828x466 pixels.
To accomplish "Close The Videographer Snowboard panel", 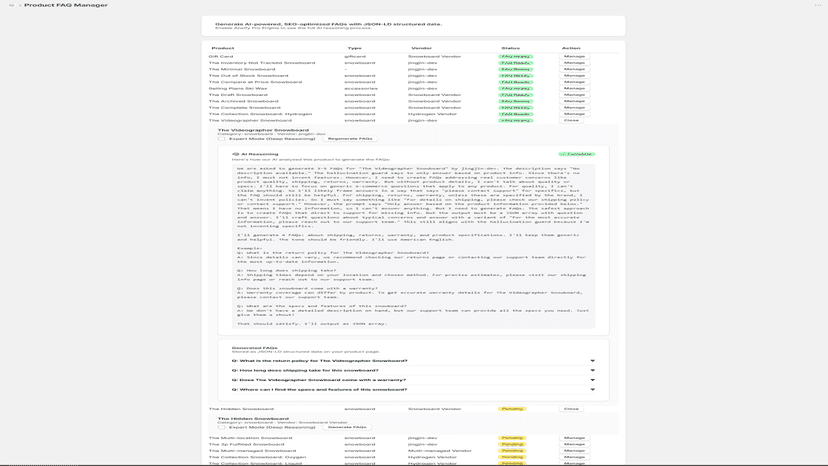I will pos(571,120).
